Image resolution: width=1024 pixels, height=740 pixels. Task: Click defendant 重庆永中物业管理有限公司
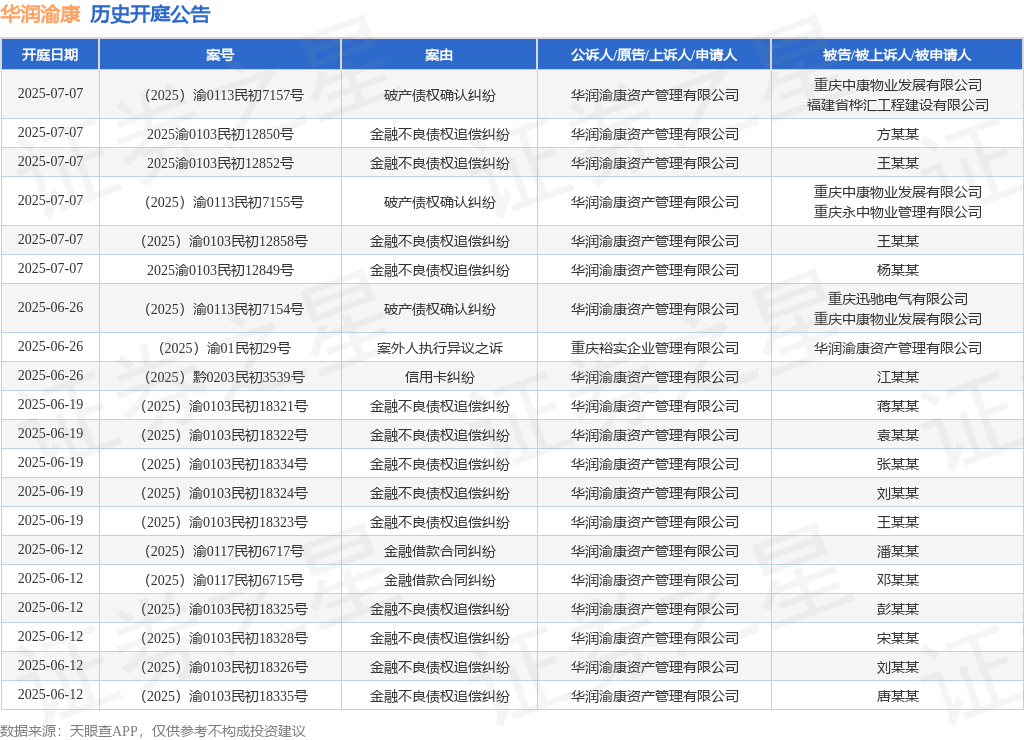(897, 212)
